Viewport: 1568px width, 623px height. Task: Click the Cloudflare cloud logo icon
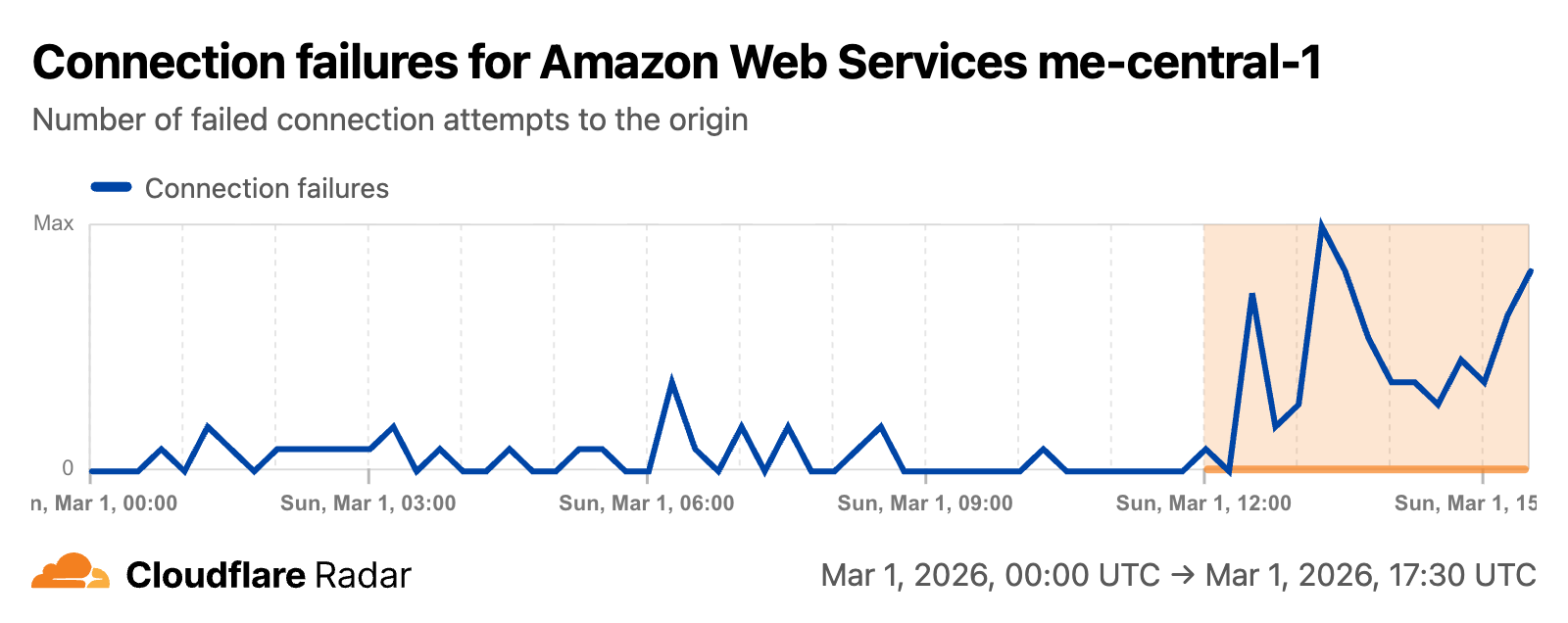coord(71,571)
